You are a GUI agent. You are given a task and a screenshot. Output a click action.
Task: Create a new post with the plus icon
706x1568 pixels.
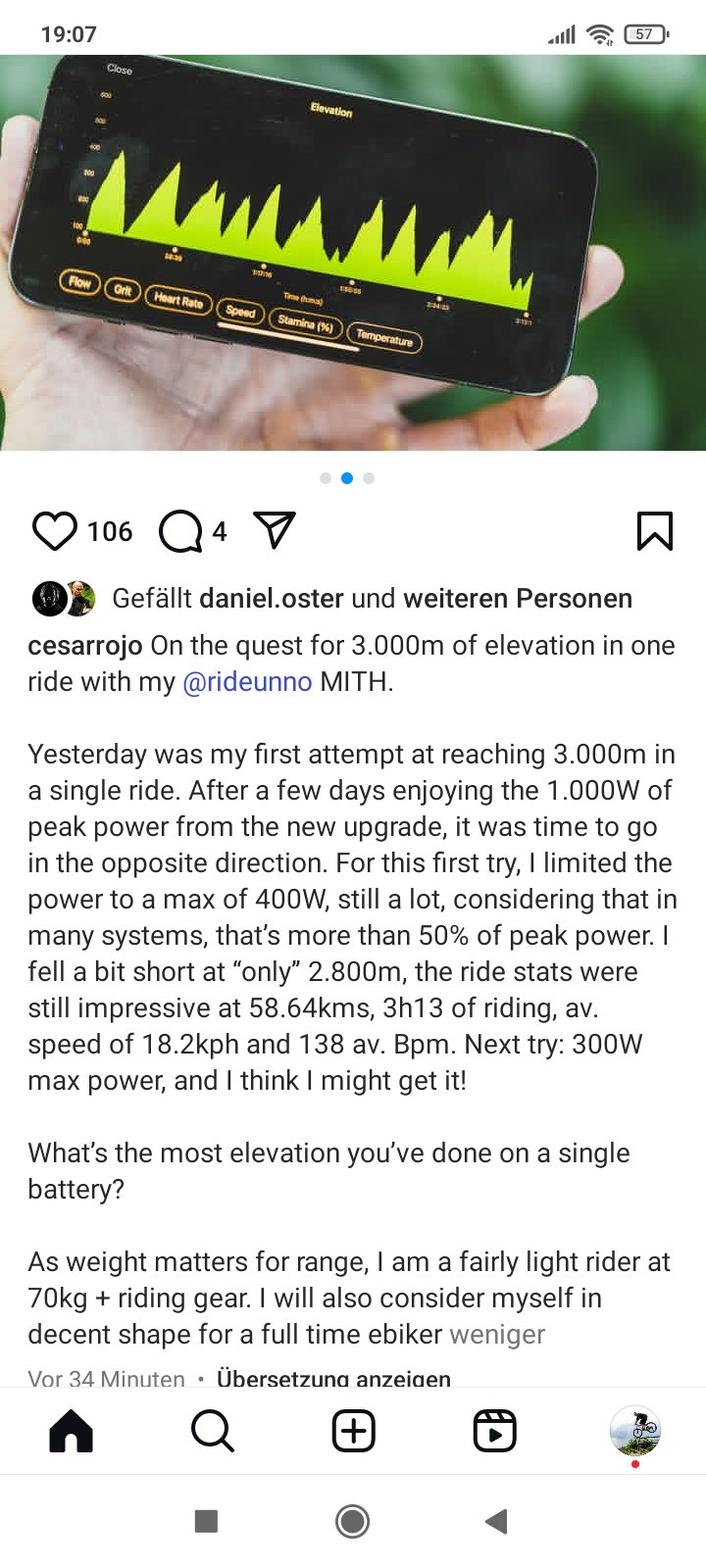354,1432
